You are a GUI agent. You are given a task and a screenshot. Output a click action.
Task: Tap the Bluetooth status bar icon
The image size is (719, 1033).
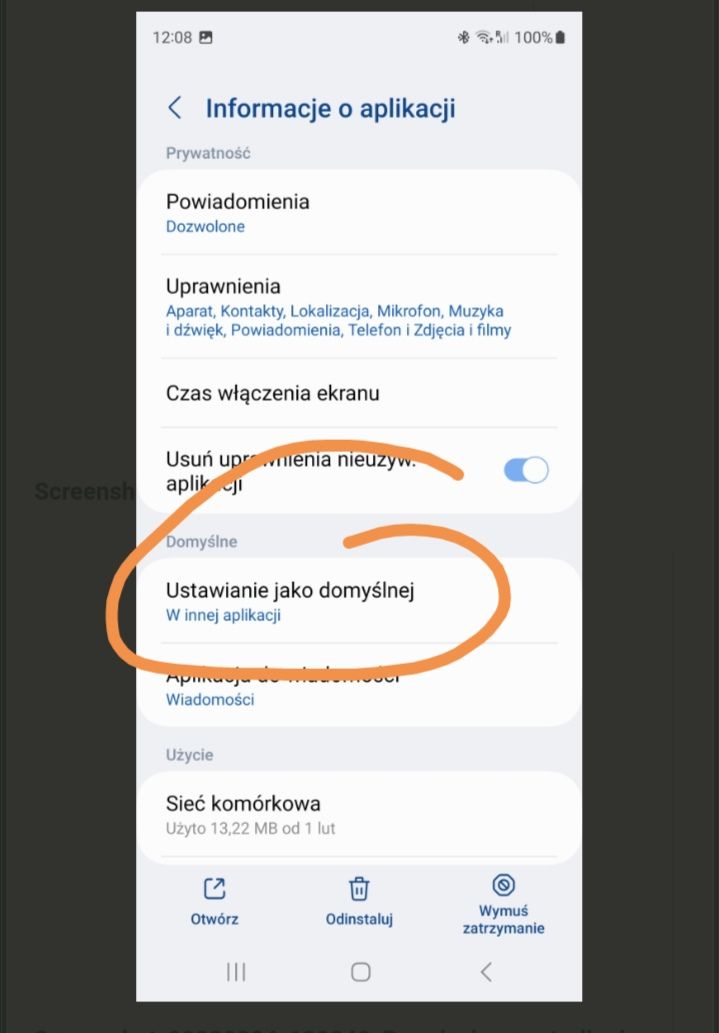click(463, 38)
